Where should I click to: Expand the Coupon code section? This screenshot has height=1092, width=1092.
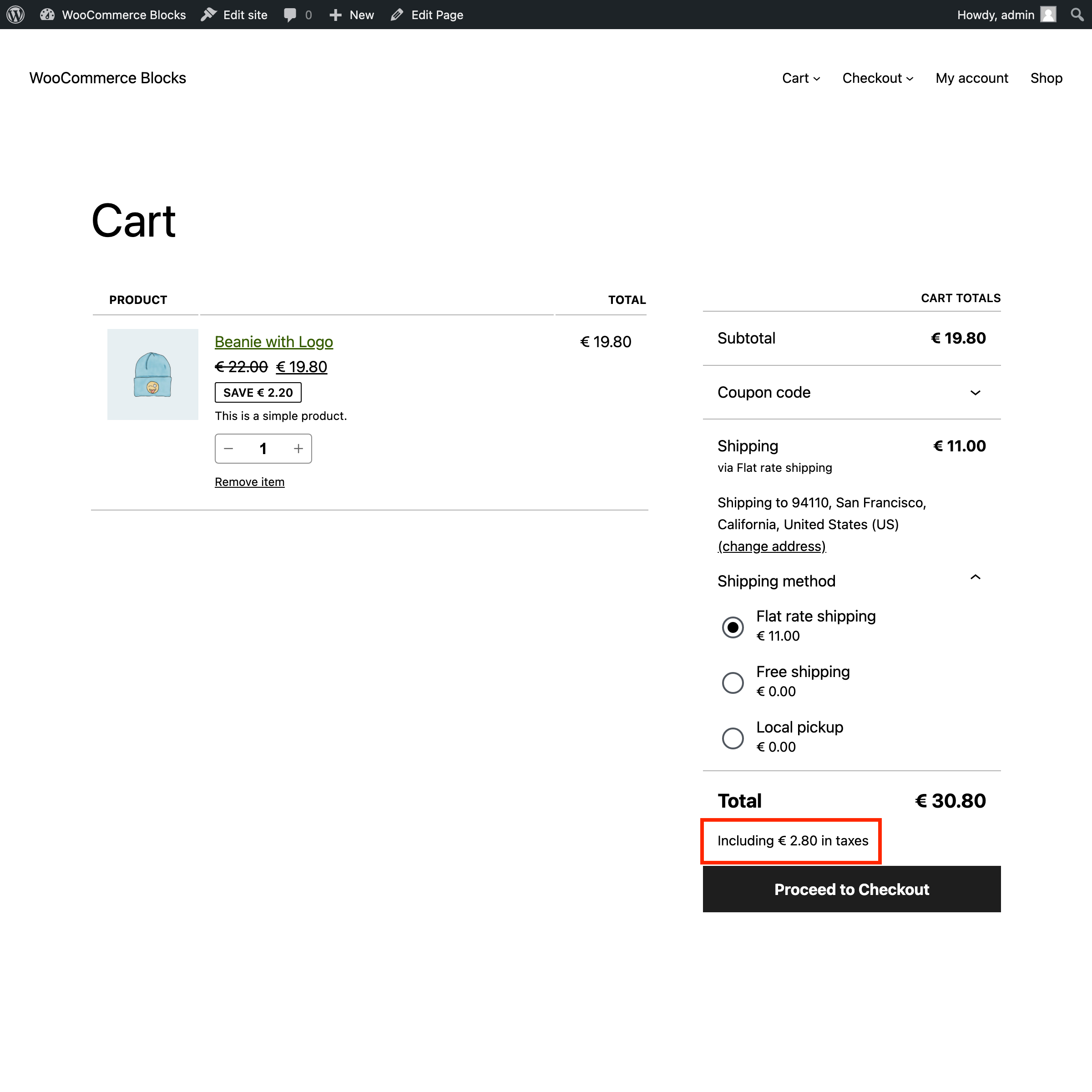[975, 392]
